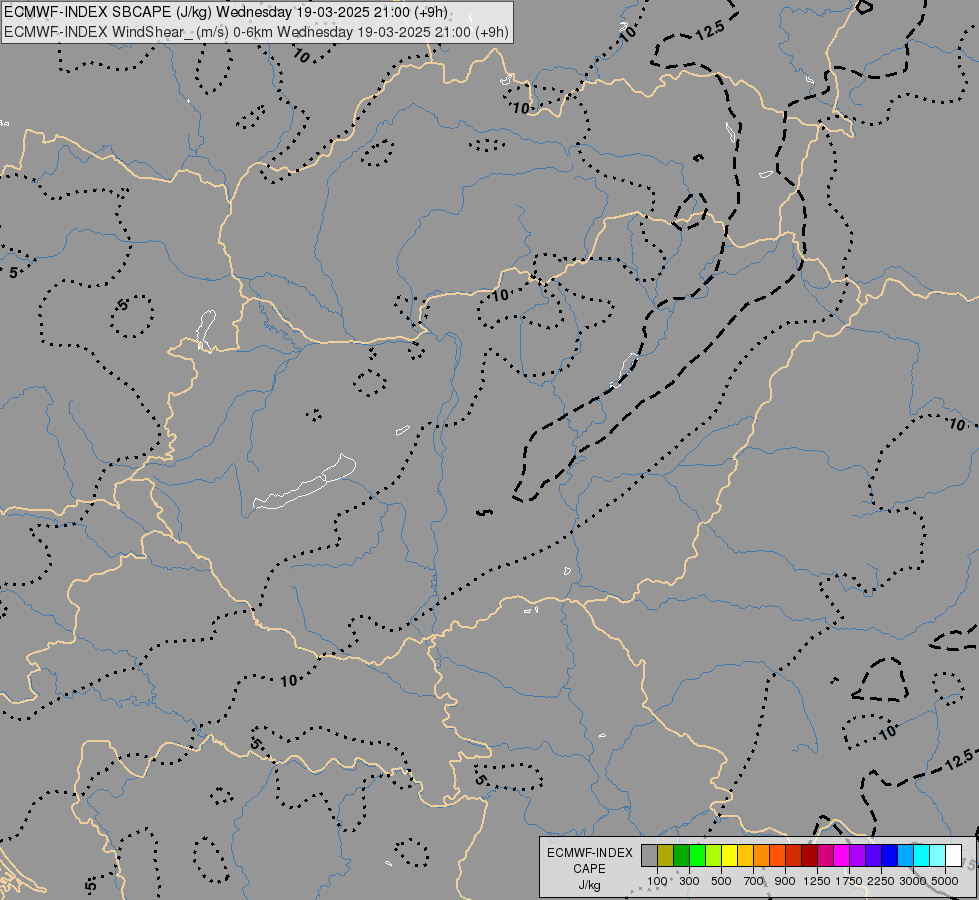Pick the brick red swatch right of 900
Image resolution: width=979 pixels, height=900 pixels.
coord(794,855)
